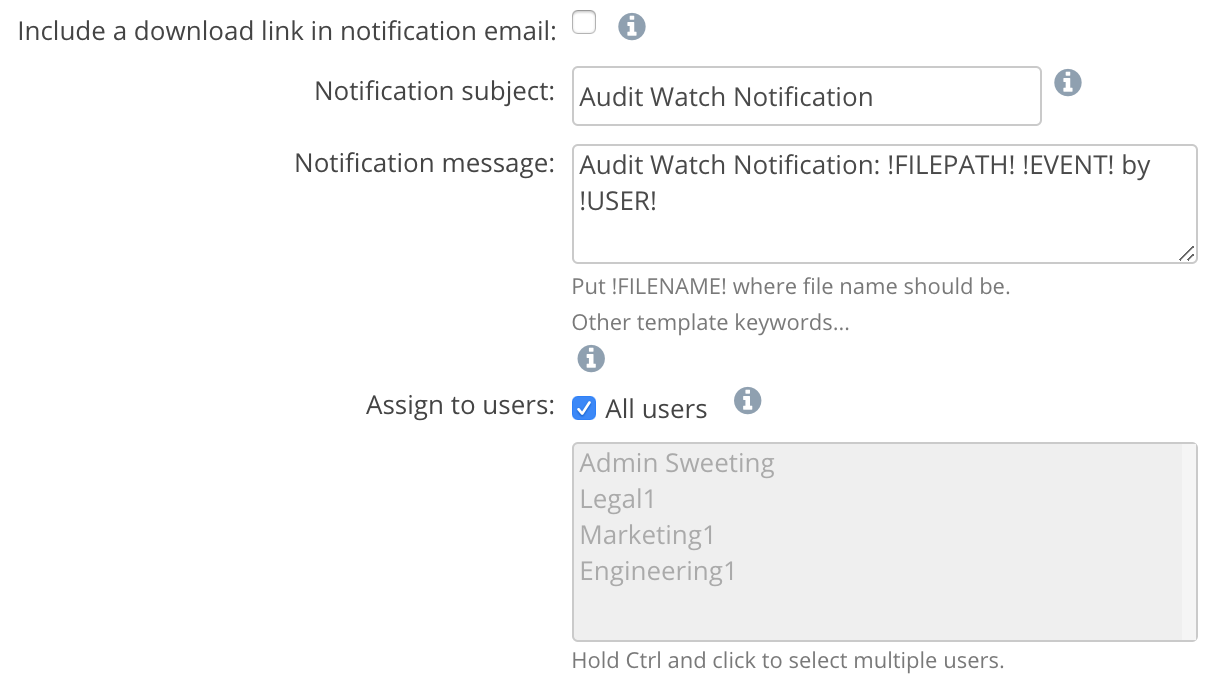
Task: Select Admin Sweeting in the users list
Action: click(677, 463)
